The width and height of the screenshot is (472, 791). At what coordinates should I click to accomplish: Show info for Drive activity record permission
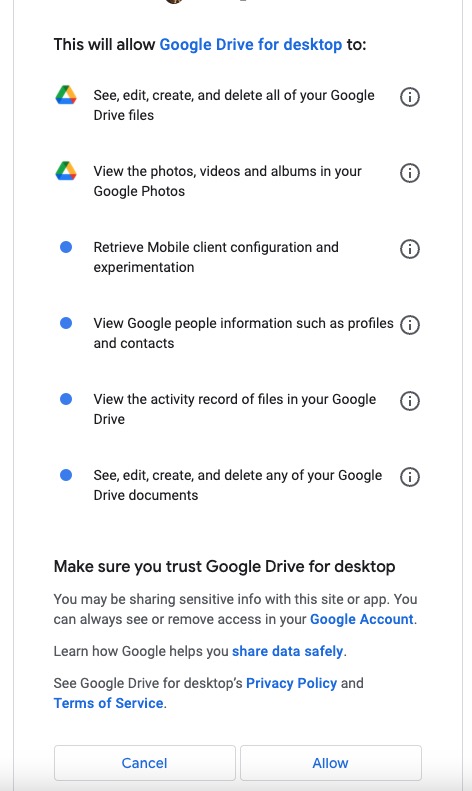pyautogui.click(x=409, y=401)
